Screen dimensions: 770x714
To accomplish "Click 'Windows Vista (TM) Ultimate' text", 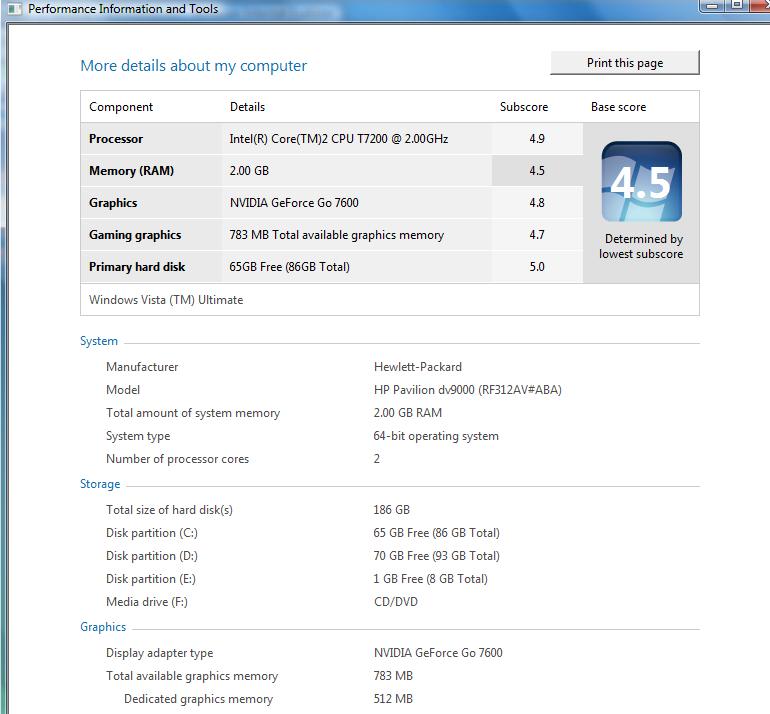I will click(166, 300).
